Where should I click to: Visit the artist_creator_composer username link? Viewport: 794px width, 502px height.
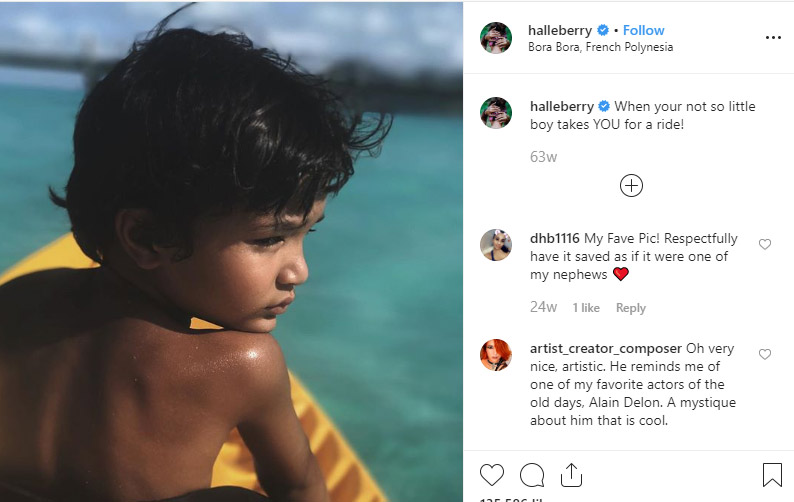(605, 349)
